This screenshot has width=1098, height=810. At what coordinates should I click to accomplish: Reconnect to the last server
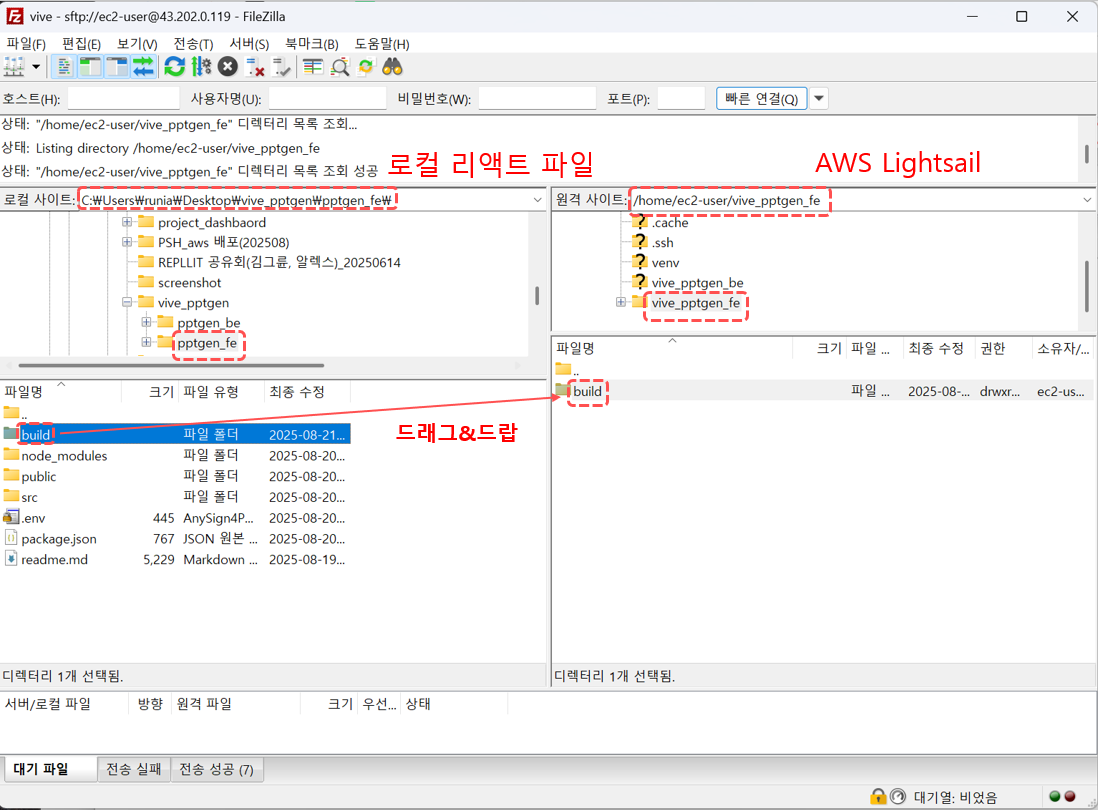tap(282, 67)
